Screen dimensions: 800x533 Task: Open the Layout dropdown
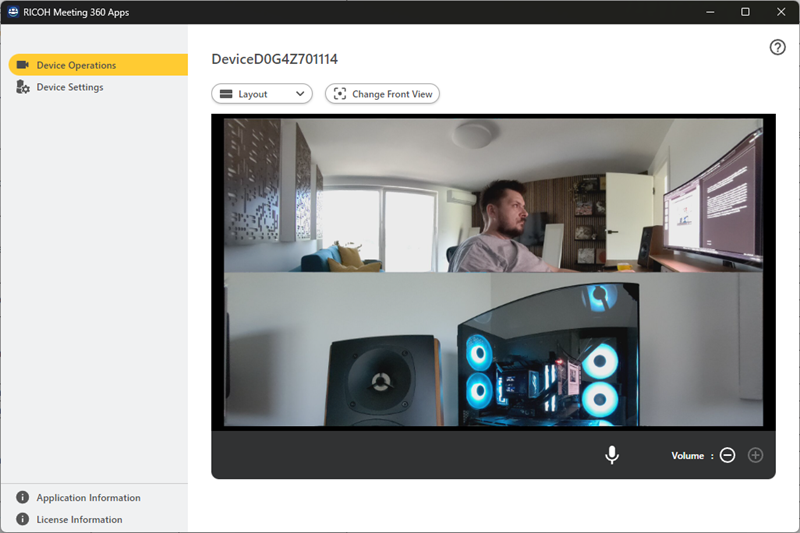[x=261, y=94]
